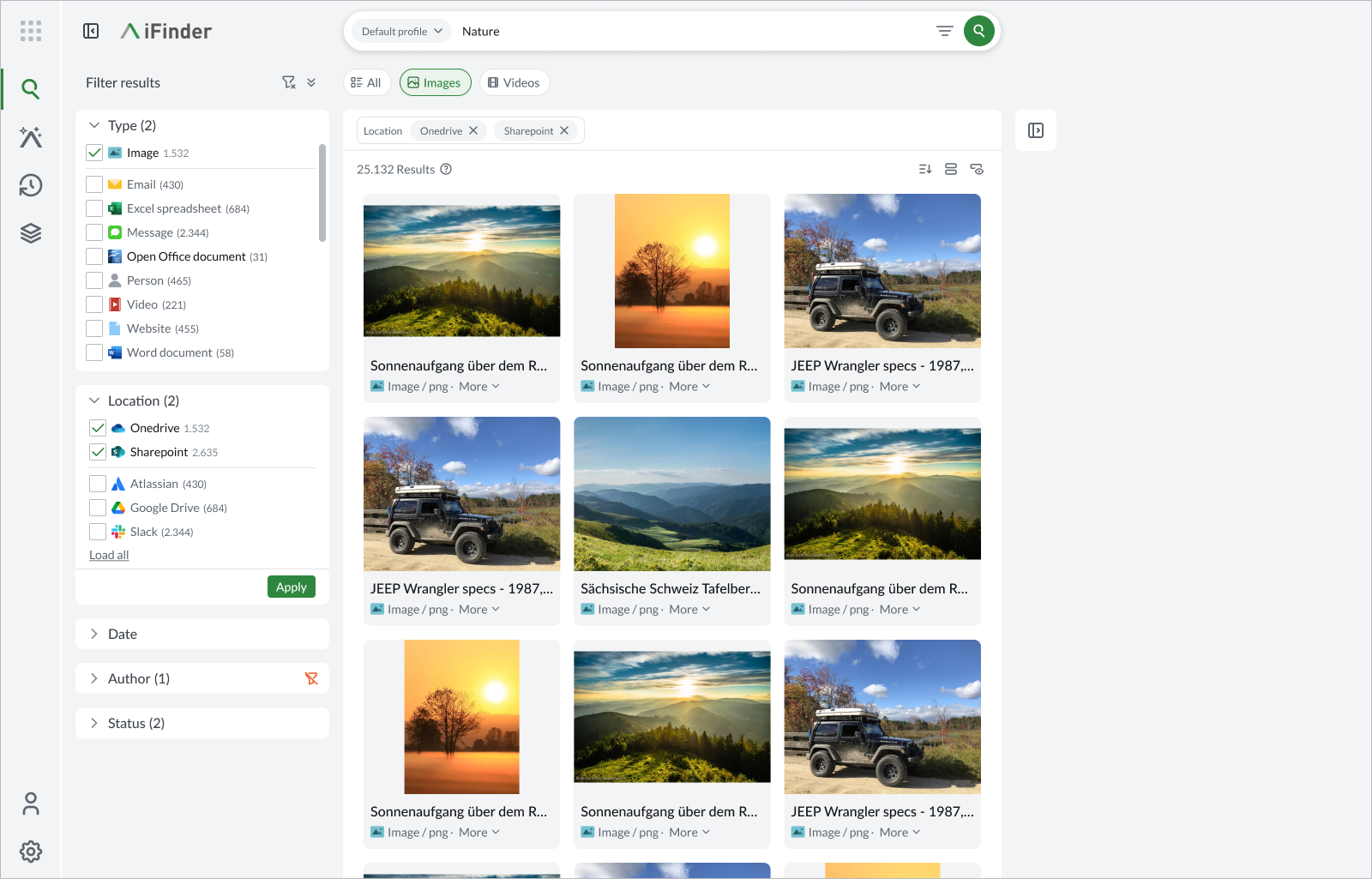Screen dimensions: 1372x879
Task: Check the Open Office document filter
Action: (94, 256)
